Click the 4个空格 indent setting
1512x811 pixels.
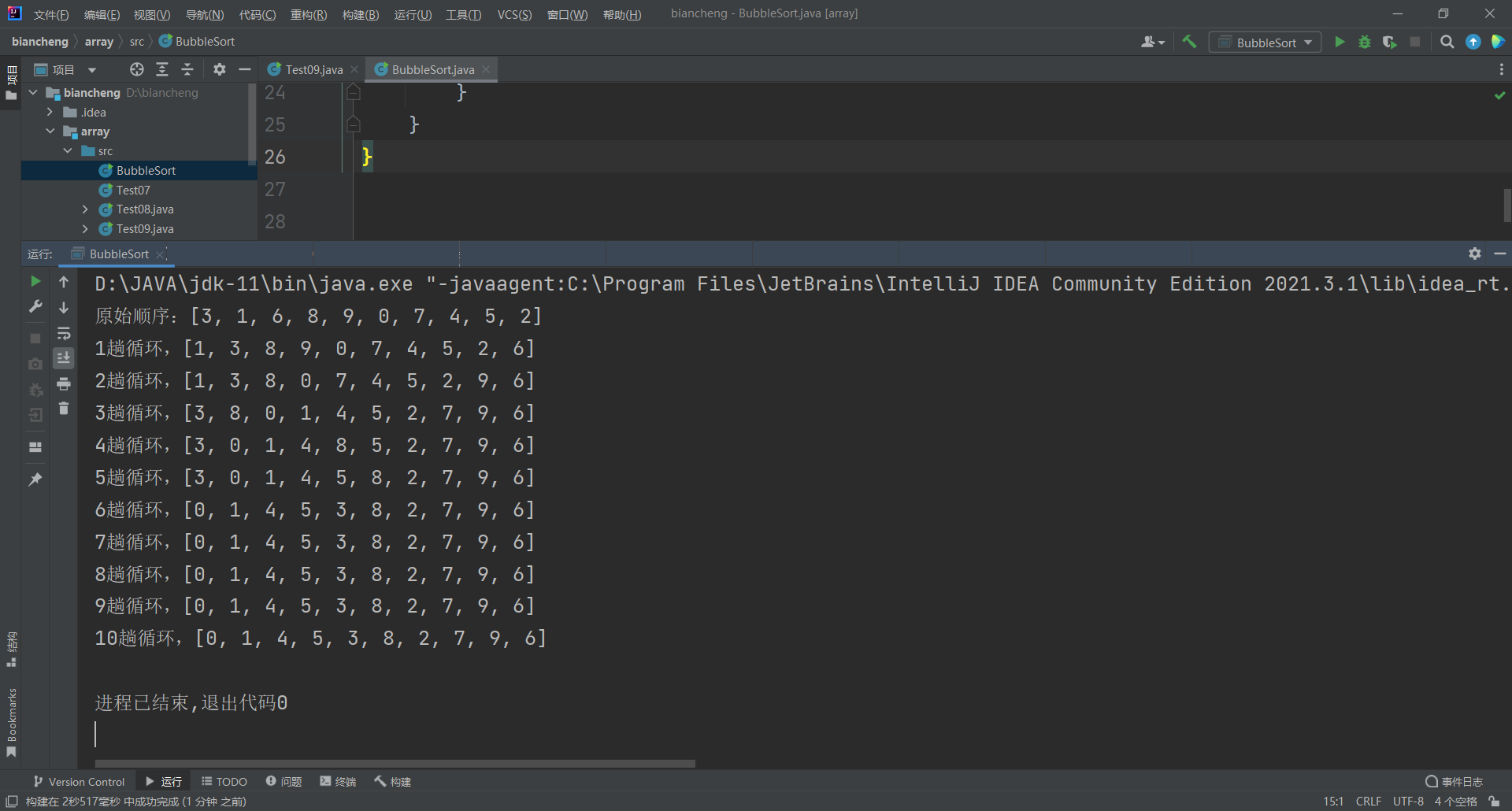click(x=1455, y=801)
